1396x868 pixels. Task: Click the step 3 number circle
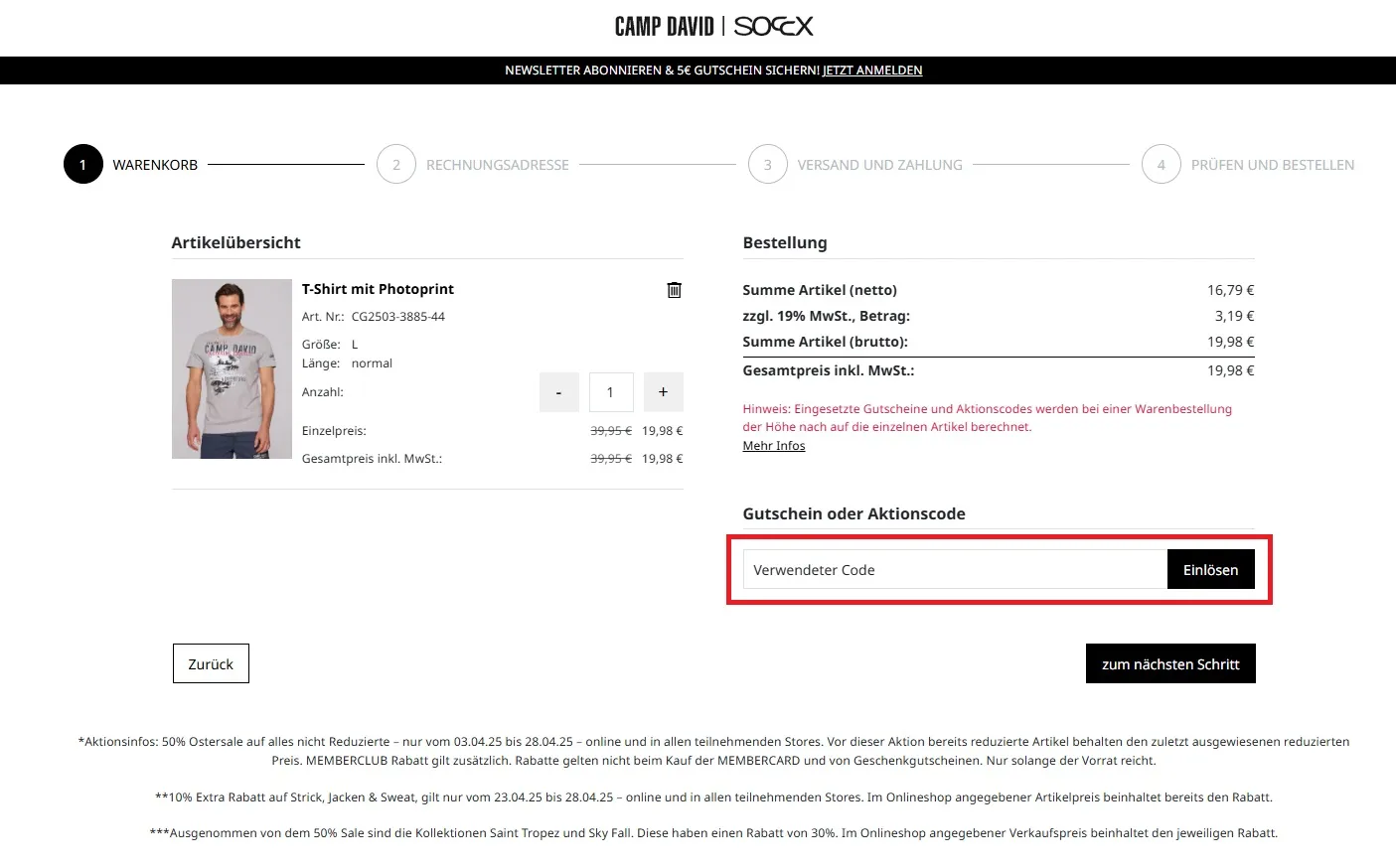[767, 165]
